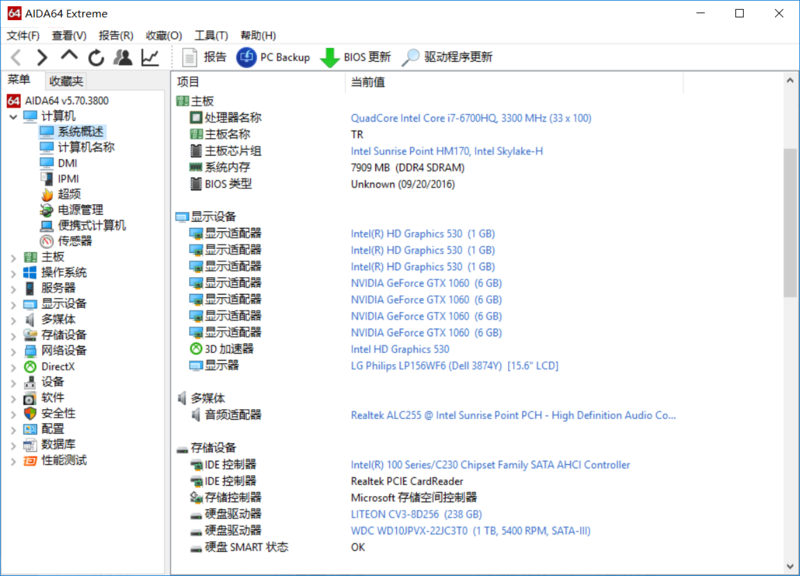Open the QuadCore Intel Core i7-6700HQ link
800x576 pixels.
(471, 118)
